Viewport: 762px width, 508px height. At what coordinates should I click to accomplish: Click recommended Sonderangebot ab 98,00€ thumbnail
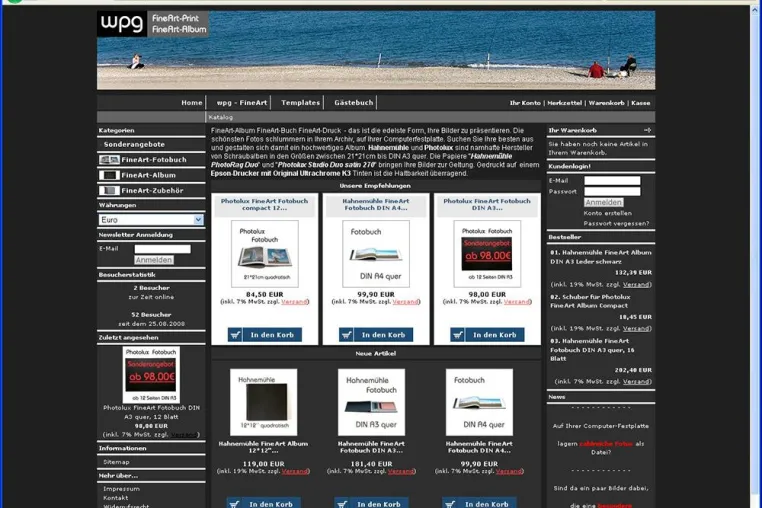(487, 254)
